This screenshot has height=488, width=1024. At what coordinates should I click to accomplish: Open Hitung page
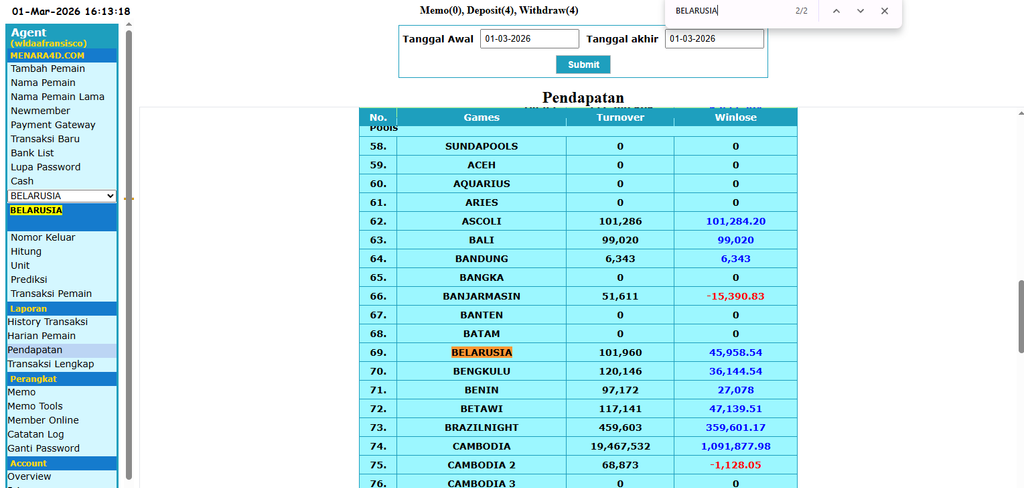[x=26, y=252]
